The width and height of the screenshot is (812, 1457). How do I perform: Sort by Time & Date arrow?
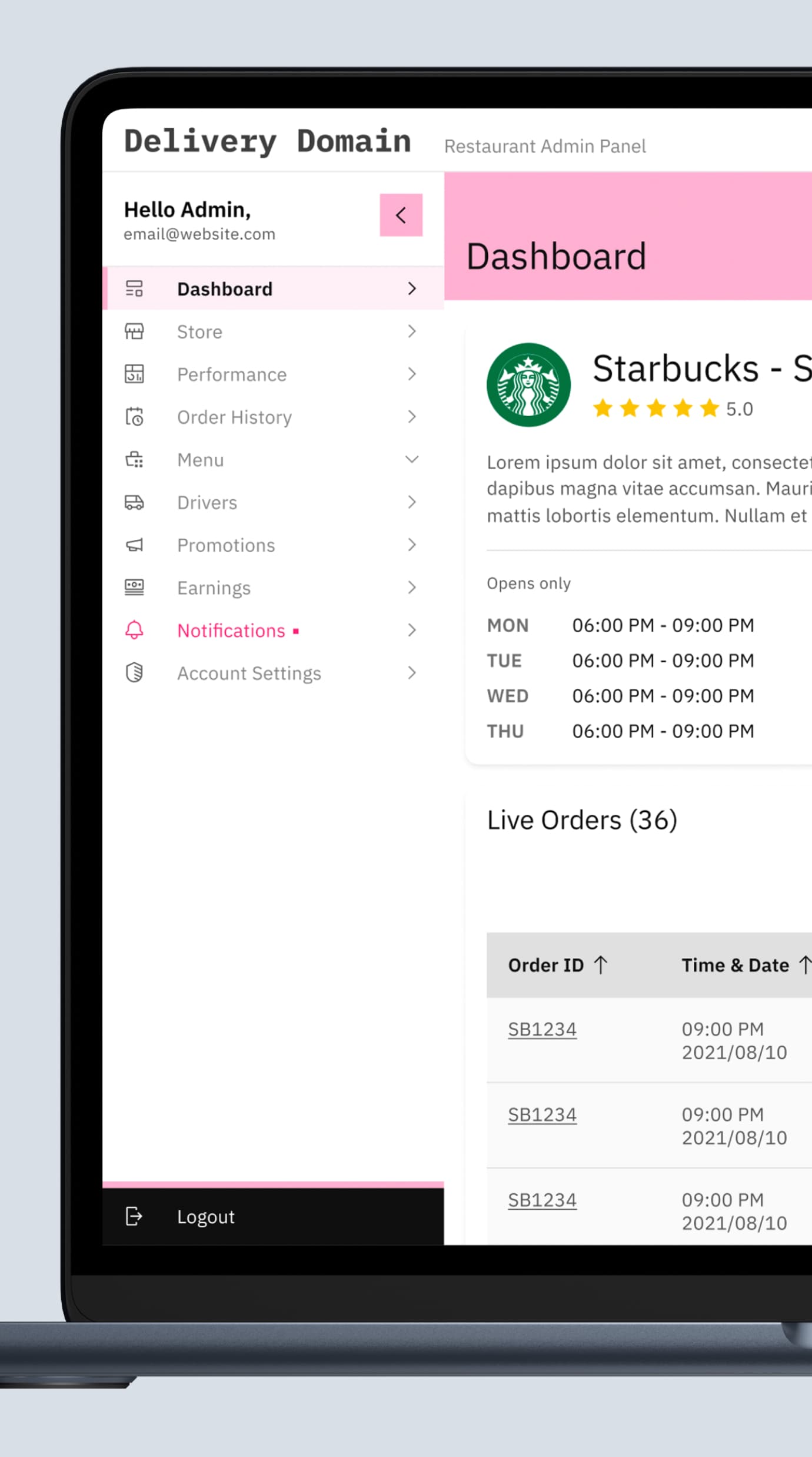(805, 965)
